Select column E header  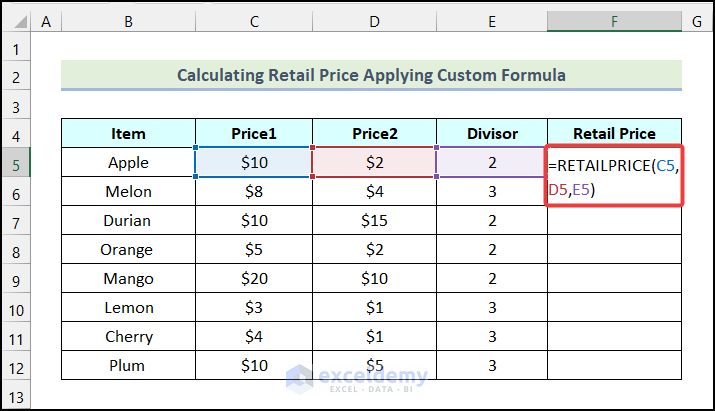(x=492, y=21)
